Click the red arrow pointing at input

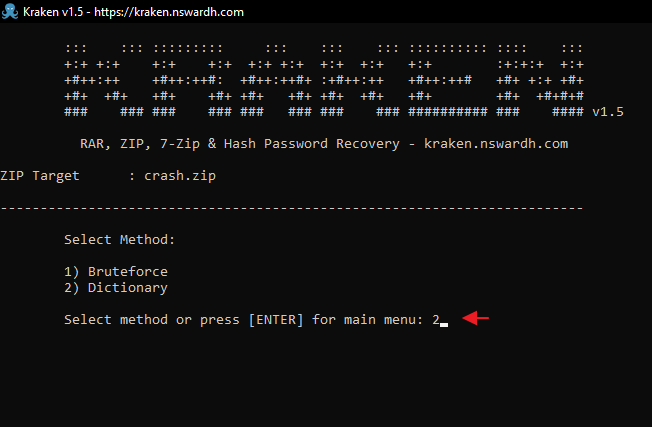[475, 318]
